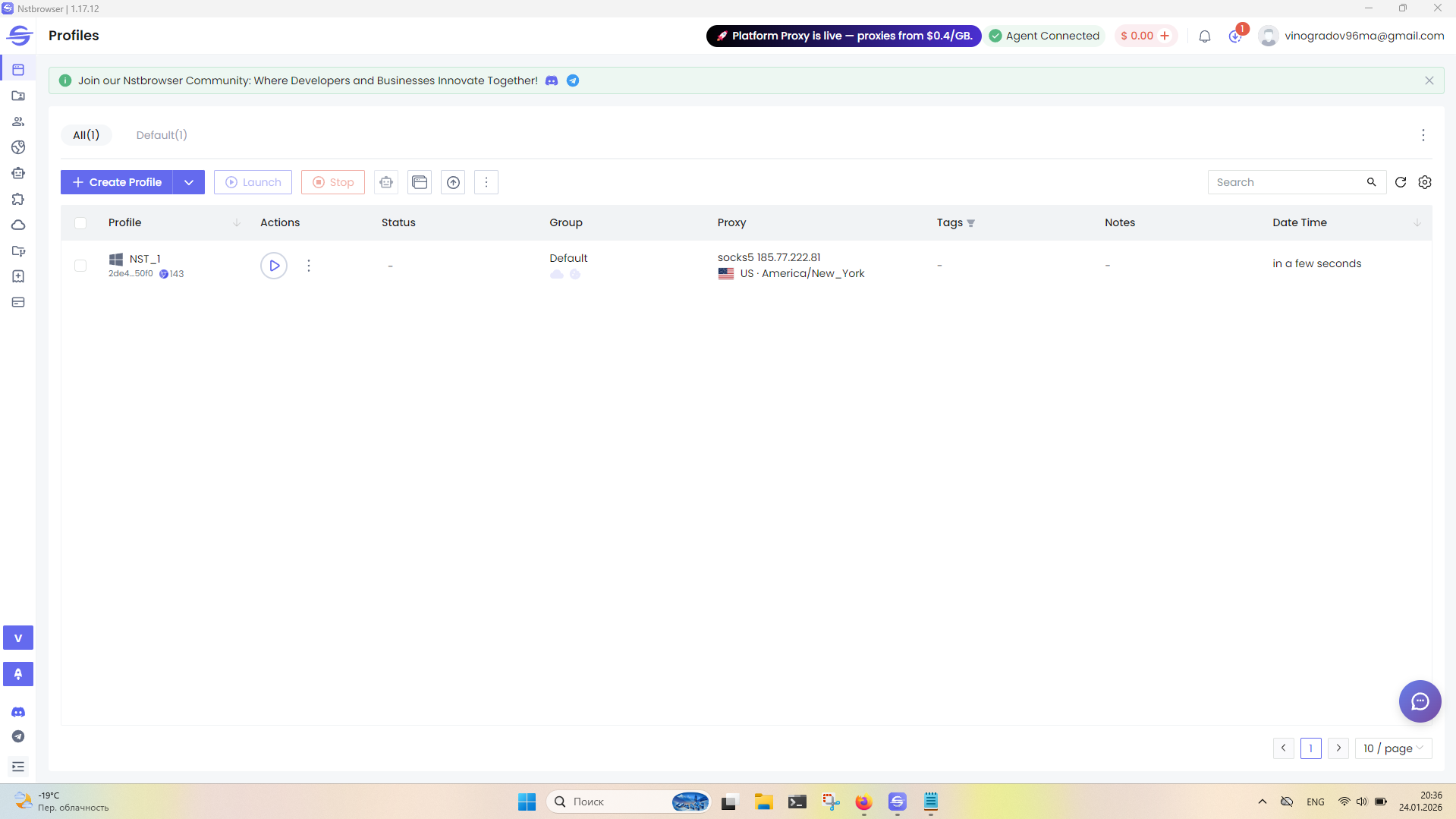Click the purple rocket upgrade icon
The height and width of the screenshot is (819, 1456).
18,674
